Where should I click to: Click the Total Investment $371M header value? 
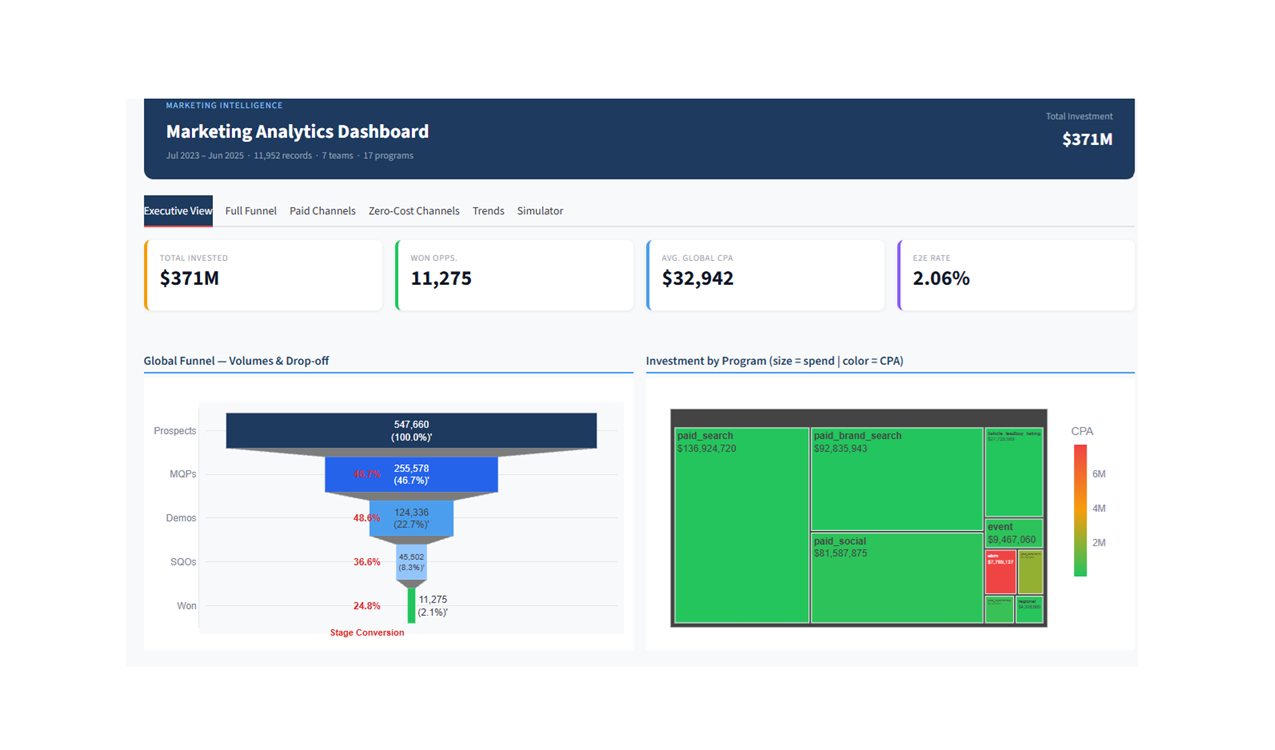(1087, 140)
